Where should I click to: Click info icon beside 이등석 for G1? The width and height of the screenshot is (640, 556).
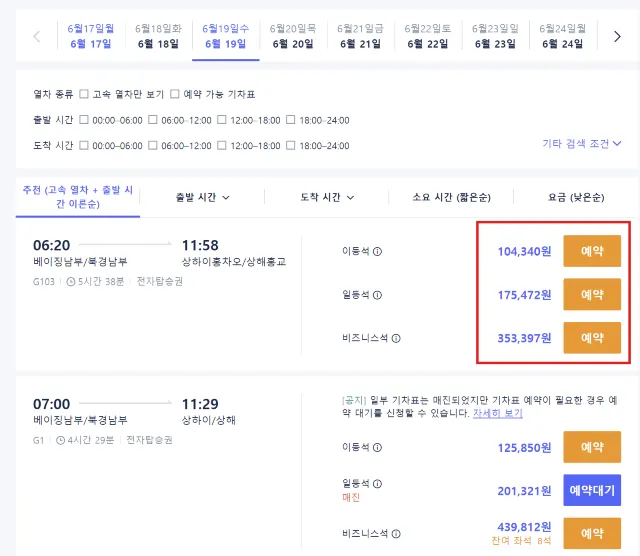tap(377, 448)
